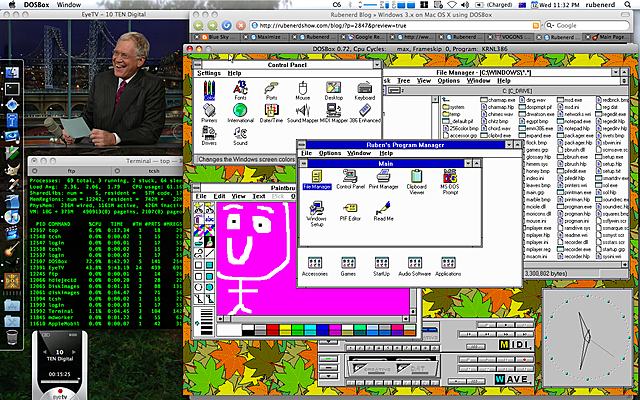
Task: Open the Main group window control-menu box
Action: point(303,163)
